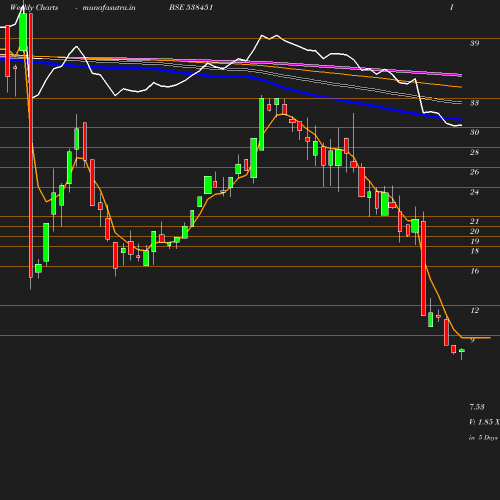Click the last small green candlestick
The width and height of the screenshot is (500, 500).
click(462, 351)
